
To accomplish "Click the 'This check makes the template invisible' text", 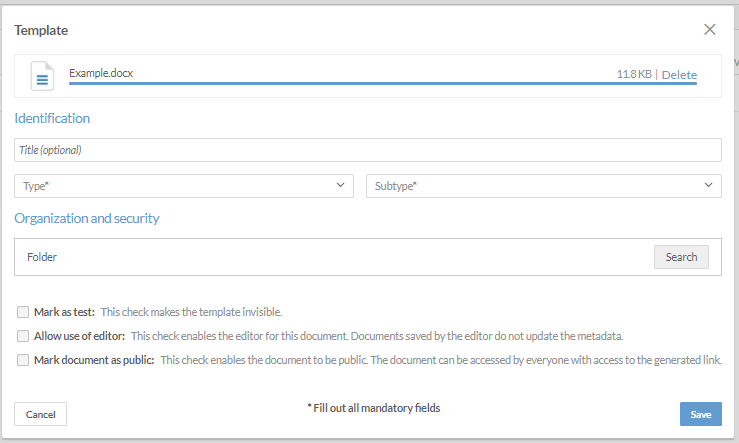I will (191, 312).
